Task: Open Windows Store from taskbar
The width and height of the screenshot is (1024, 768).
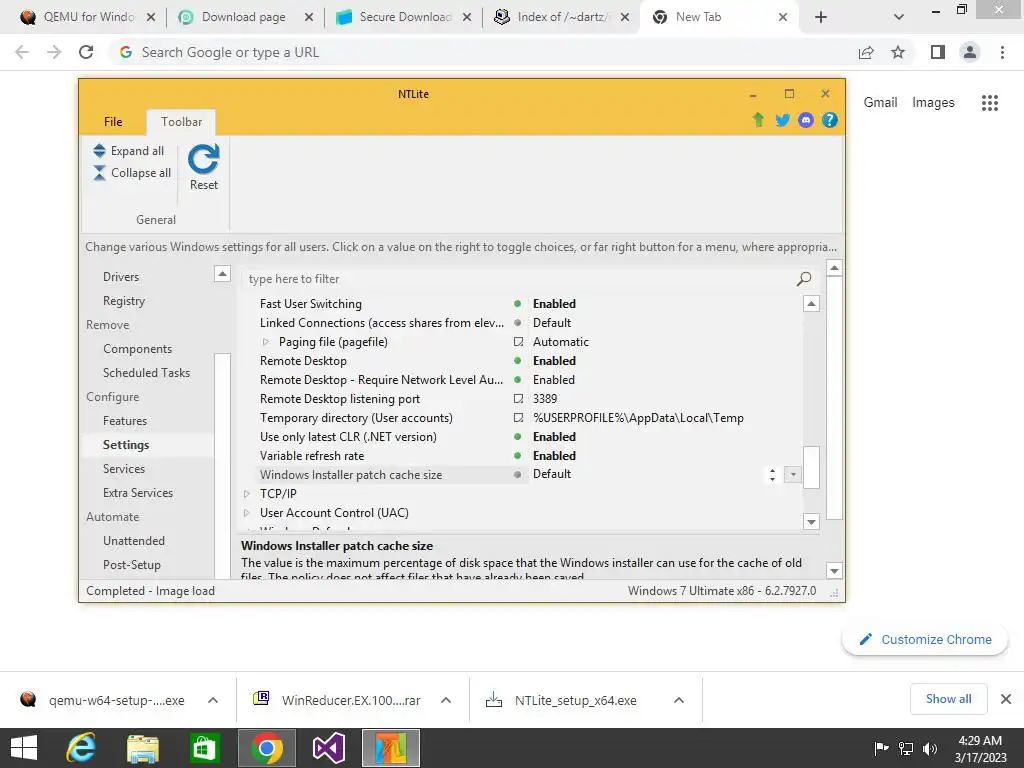Action: pos(204,748)
